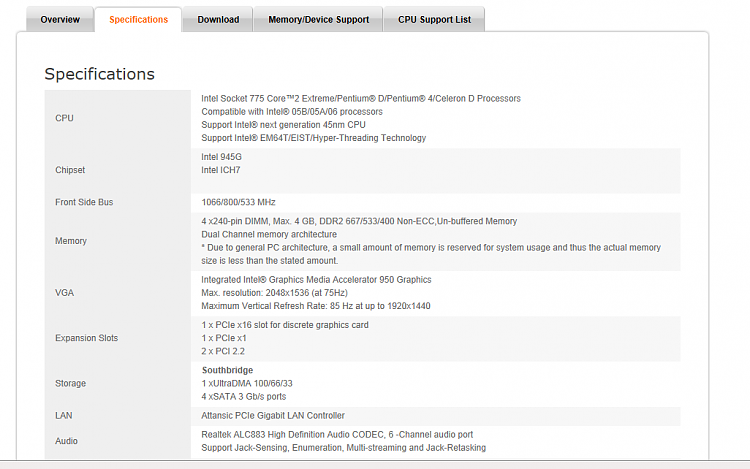The height and width of the screenshot is (469, 750).
Task: Click the 'Due to general PC architecture' note
Action: pyautogui.click(x=431, y=254)
